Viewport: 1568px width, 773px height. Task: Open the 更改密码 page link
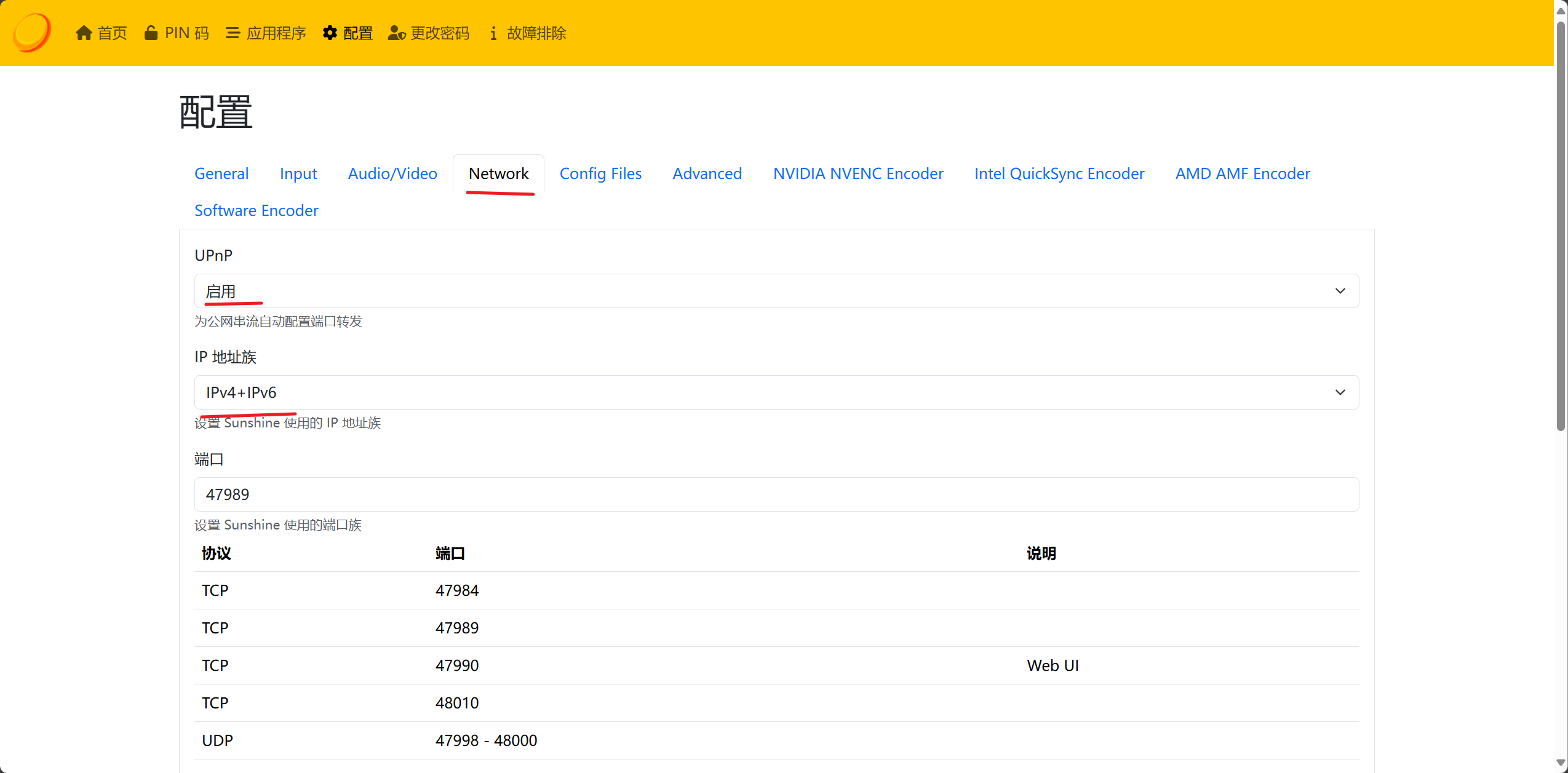coord(429,33)
